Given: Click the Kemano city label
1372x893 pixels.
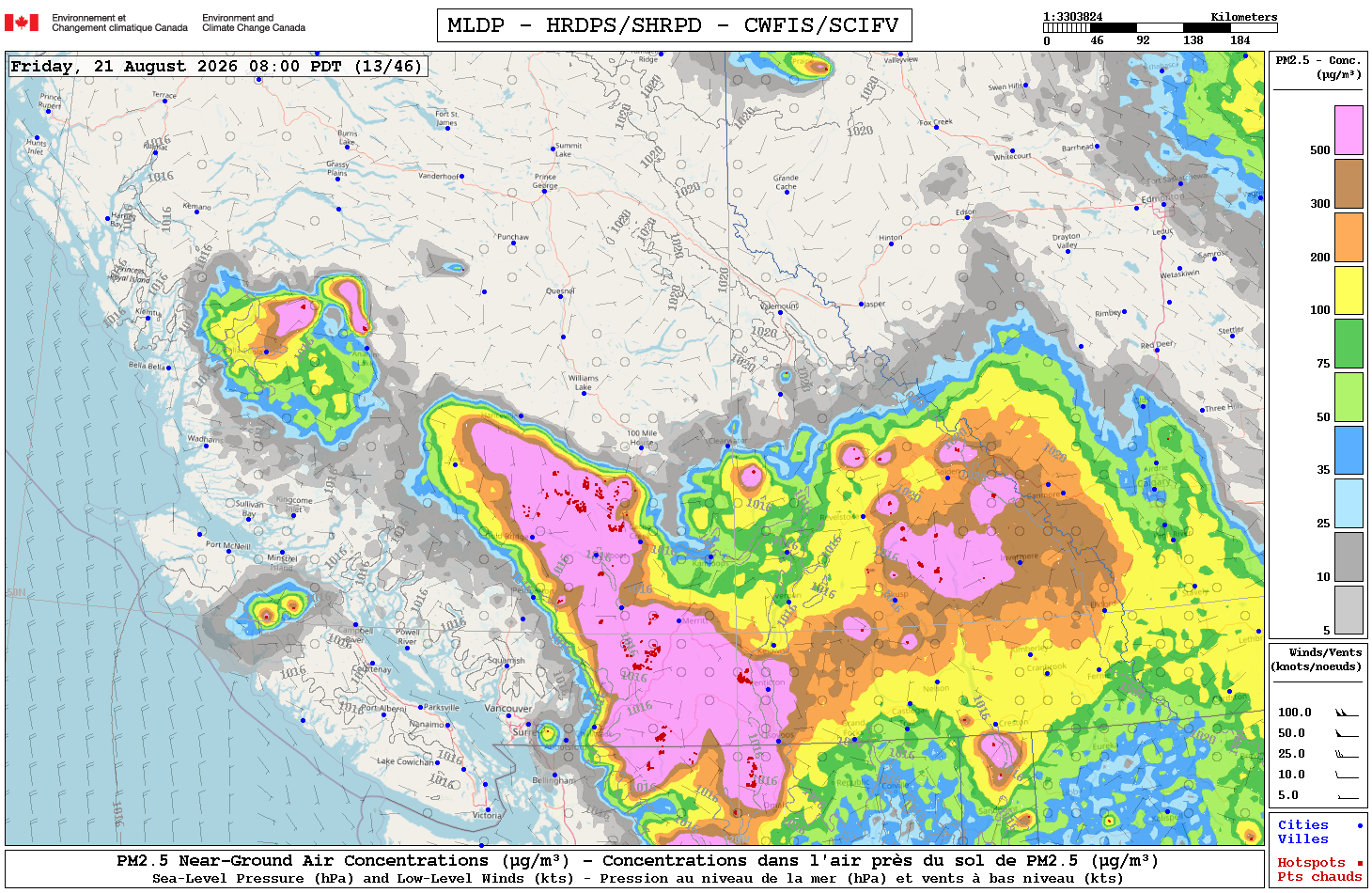Looking at the screenshot, I should click(196, 207).
